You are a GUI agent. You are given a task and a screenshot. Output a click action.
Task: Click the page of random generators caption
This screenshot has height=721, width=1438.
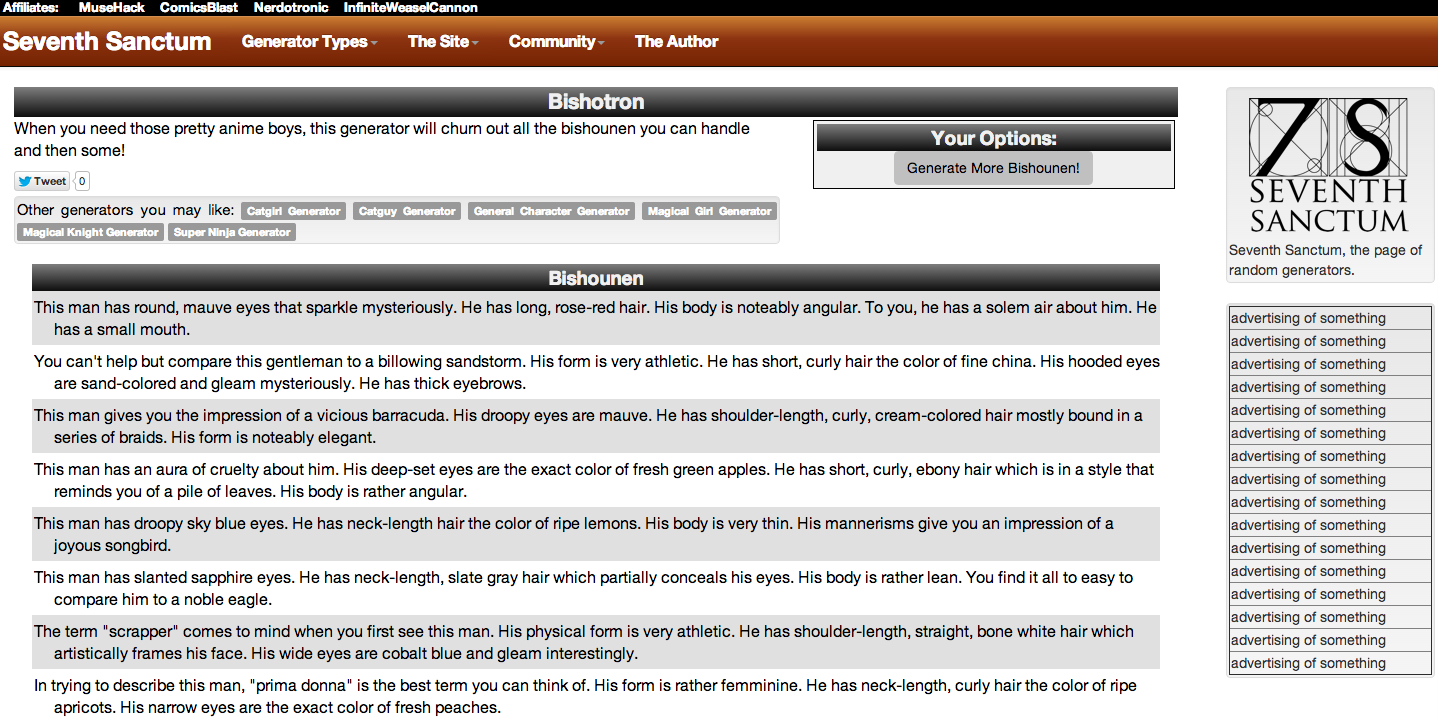click(1325, 260)
